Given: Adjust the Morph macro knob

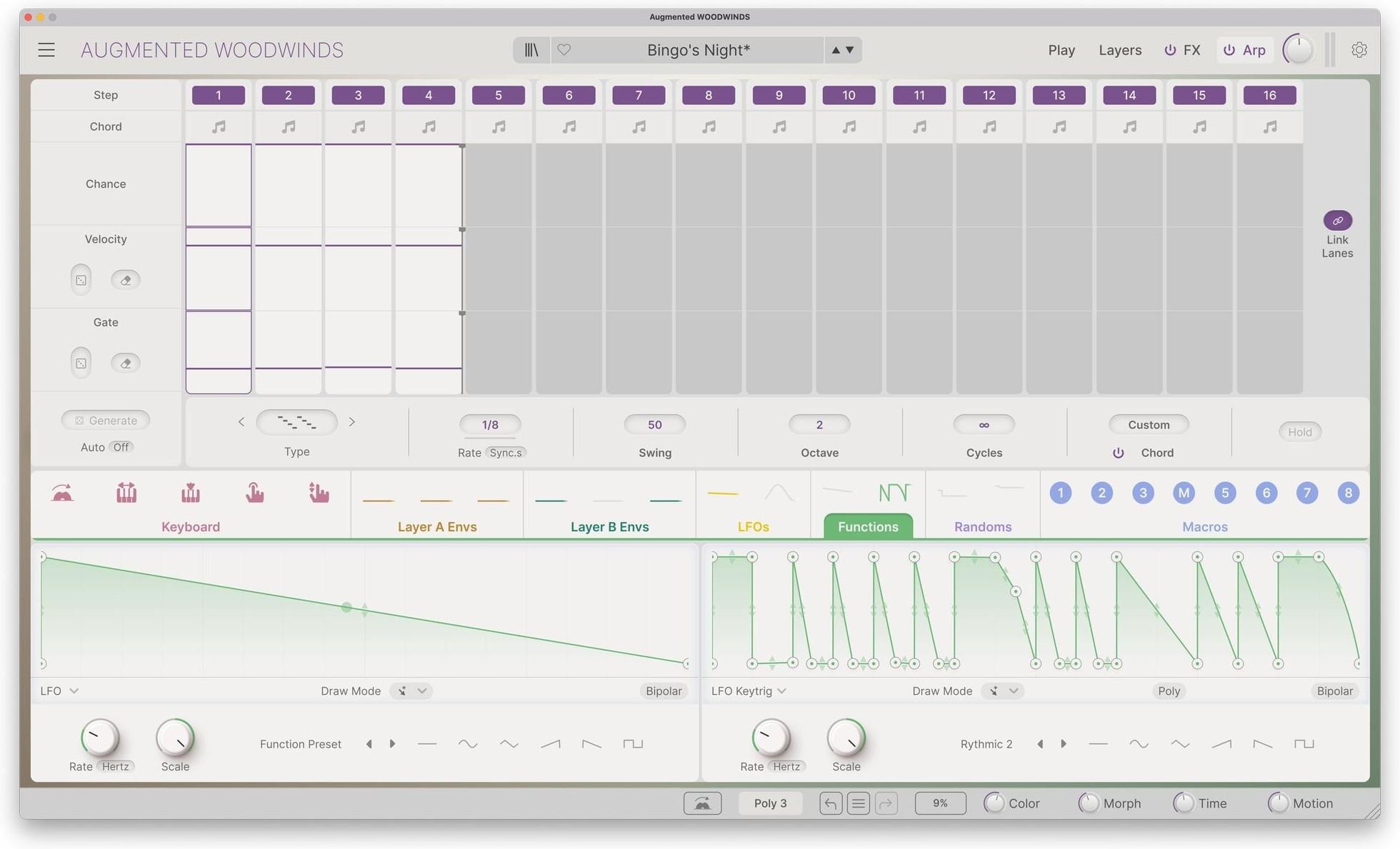Looking at the screenshot, I should 1089,803.
